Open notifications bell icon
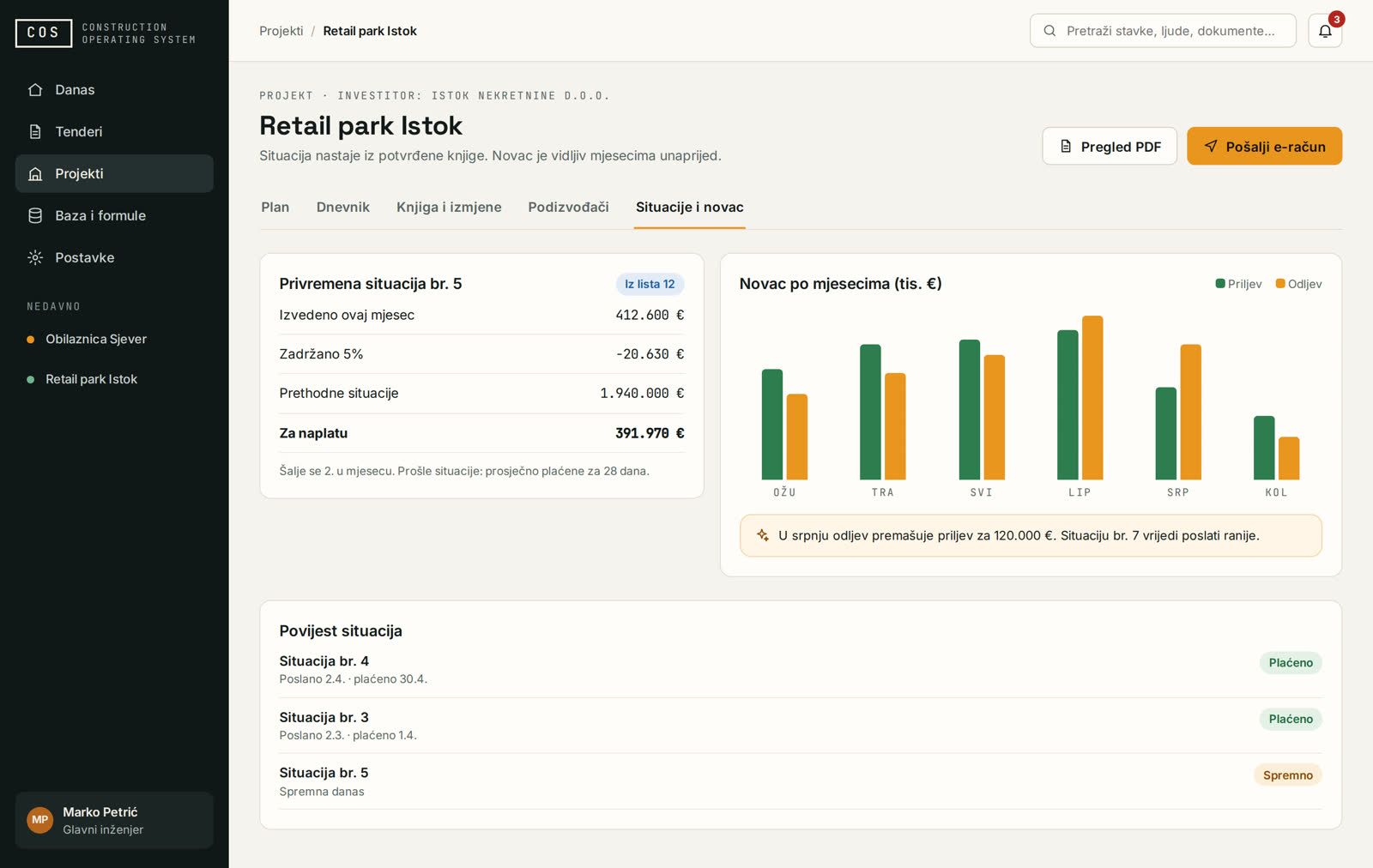 1325,31
